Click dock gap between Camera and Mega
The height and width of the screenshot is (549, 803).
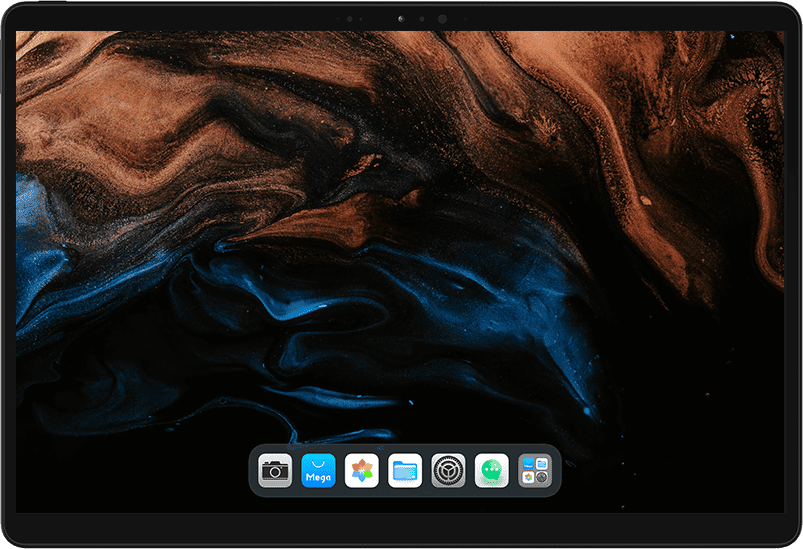[x=297, y=470]
